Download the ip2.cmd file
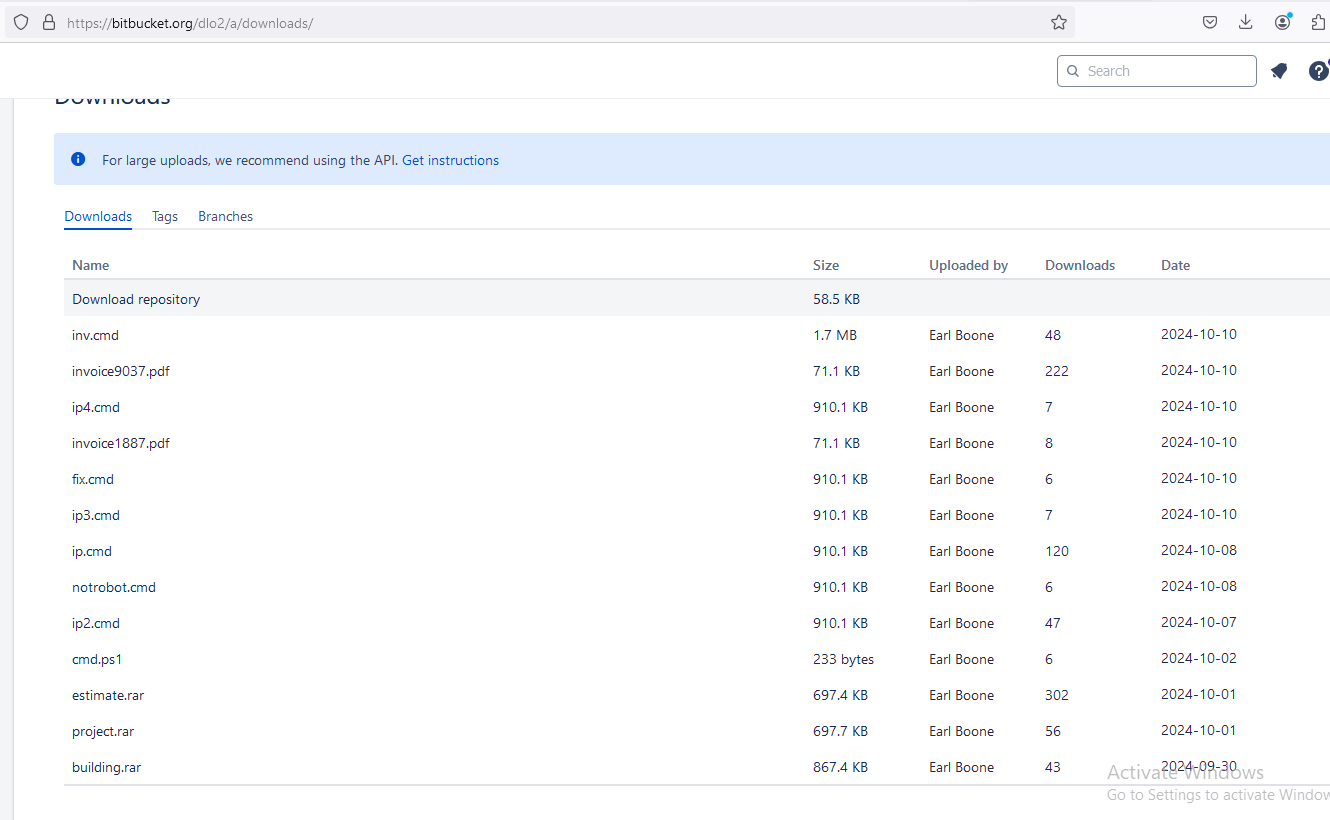Viewport: 1330px width, 820px height. [x=96, y=623]
